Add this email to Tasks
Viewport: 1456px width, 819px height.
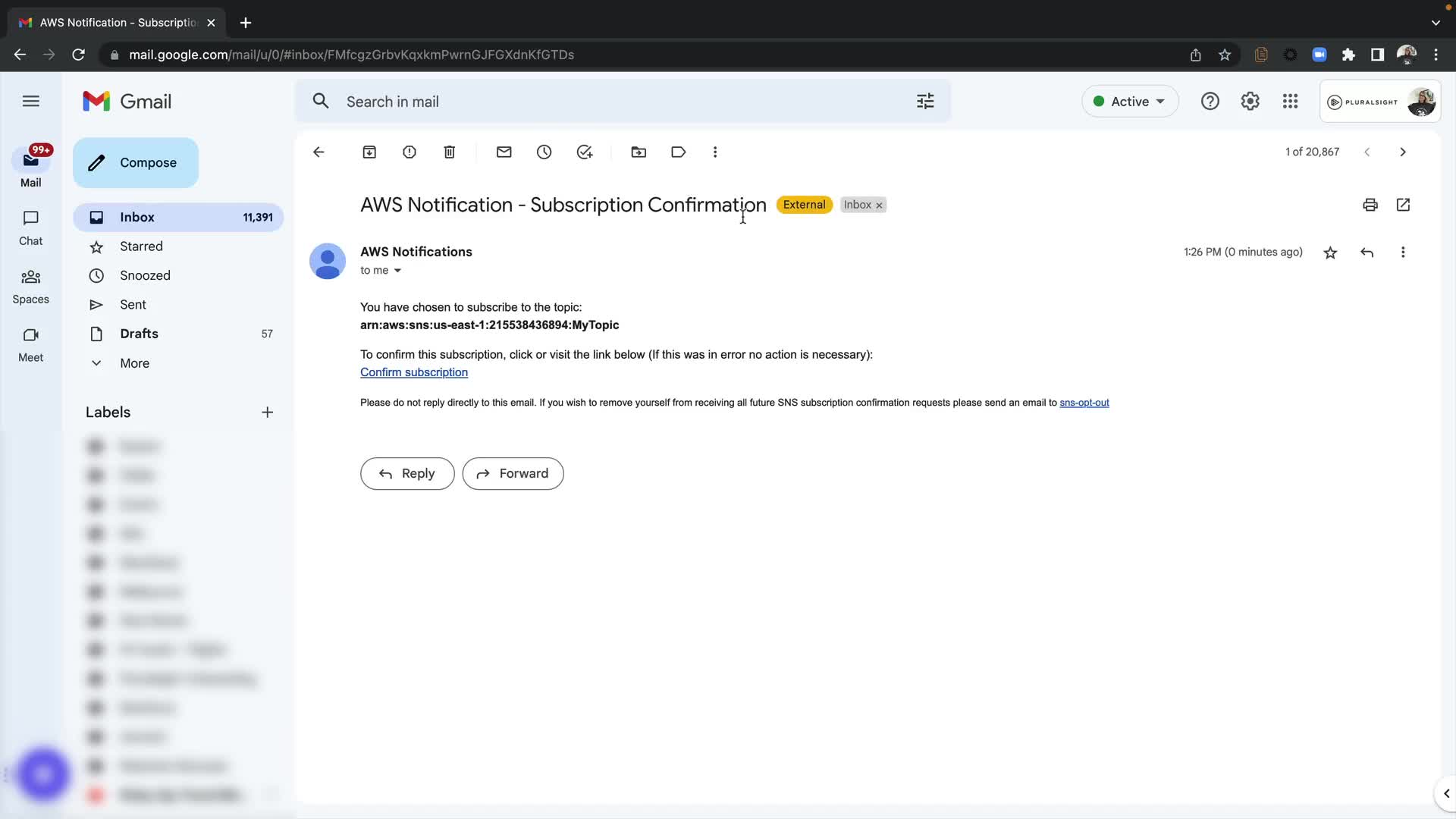click(x=585, y=152)
